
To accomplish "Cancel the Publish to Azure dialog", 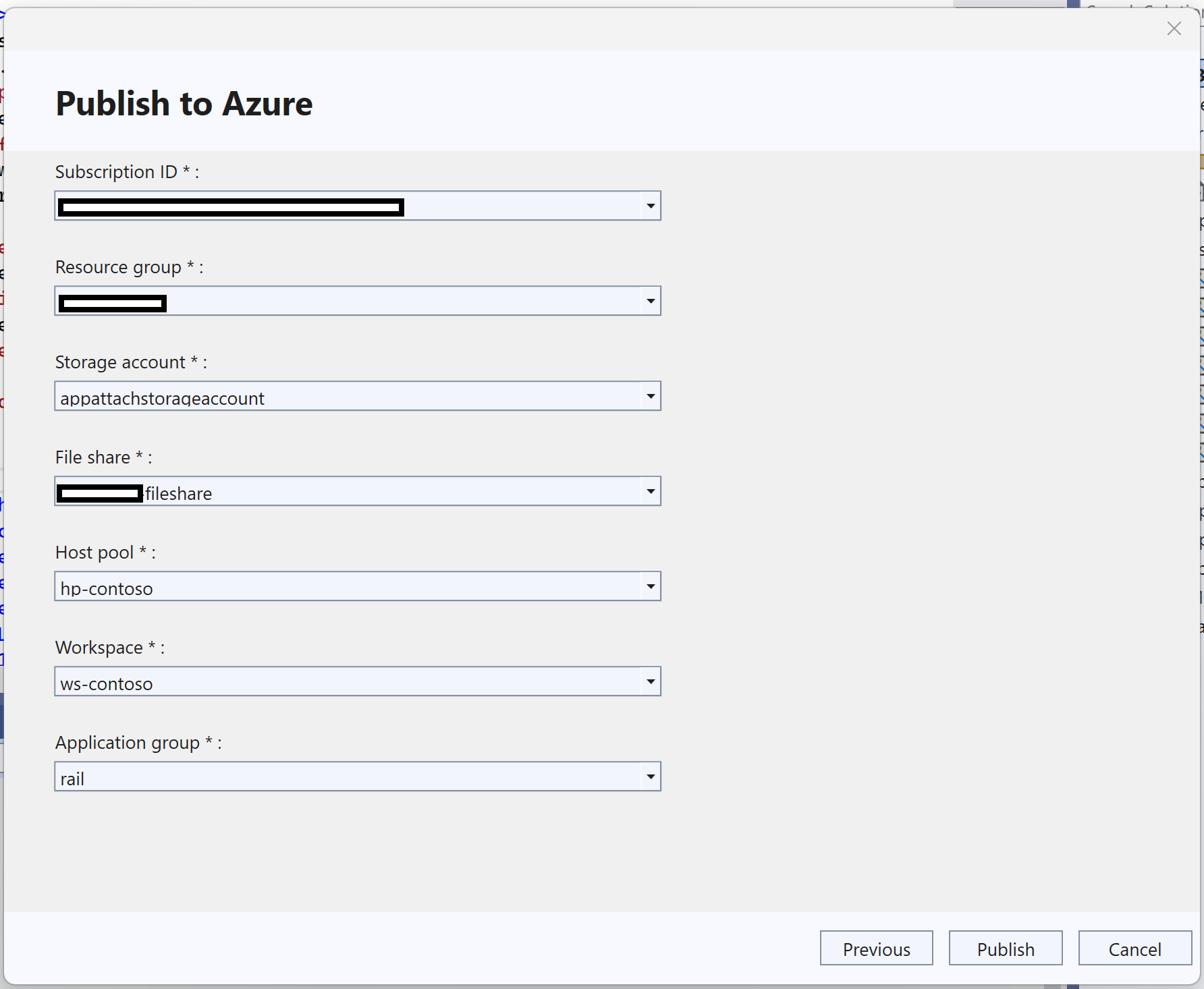I will tap(1134, 949).
